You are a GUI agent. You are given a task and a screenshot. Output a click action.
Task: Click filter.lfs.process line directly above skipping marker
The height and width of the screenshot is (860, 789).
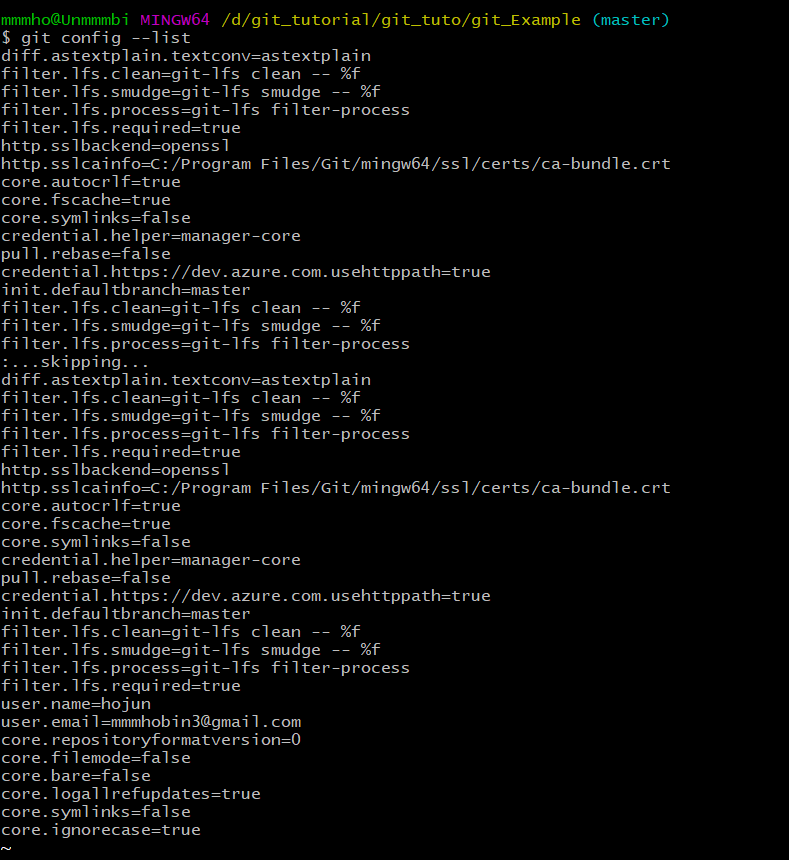click(x=205, y=344)
